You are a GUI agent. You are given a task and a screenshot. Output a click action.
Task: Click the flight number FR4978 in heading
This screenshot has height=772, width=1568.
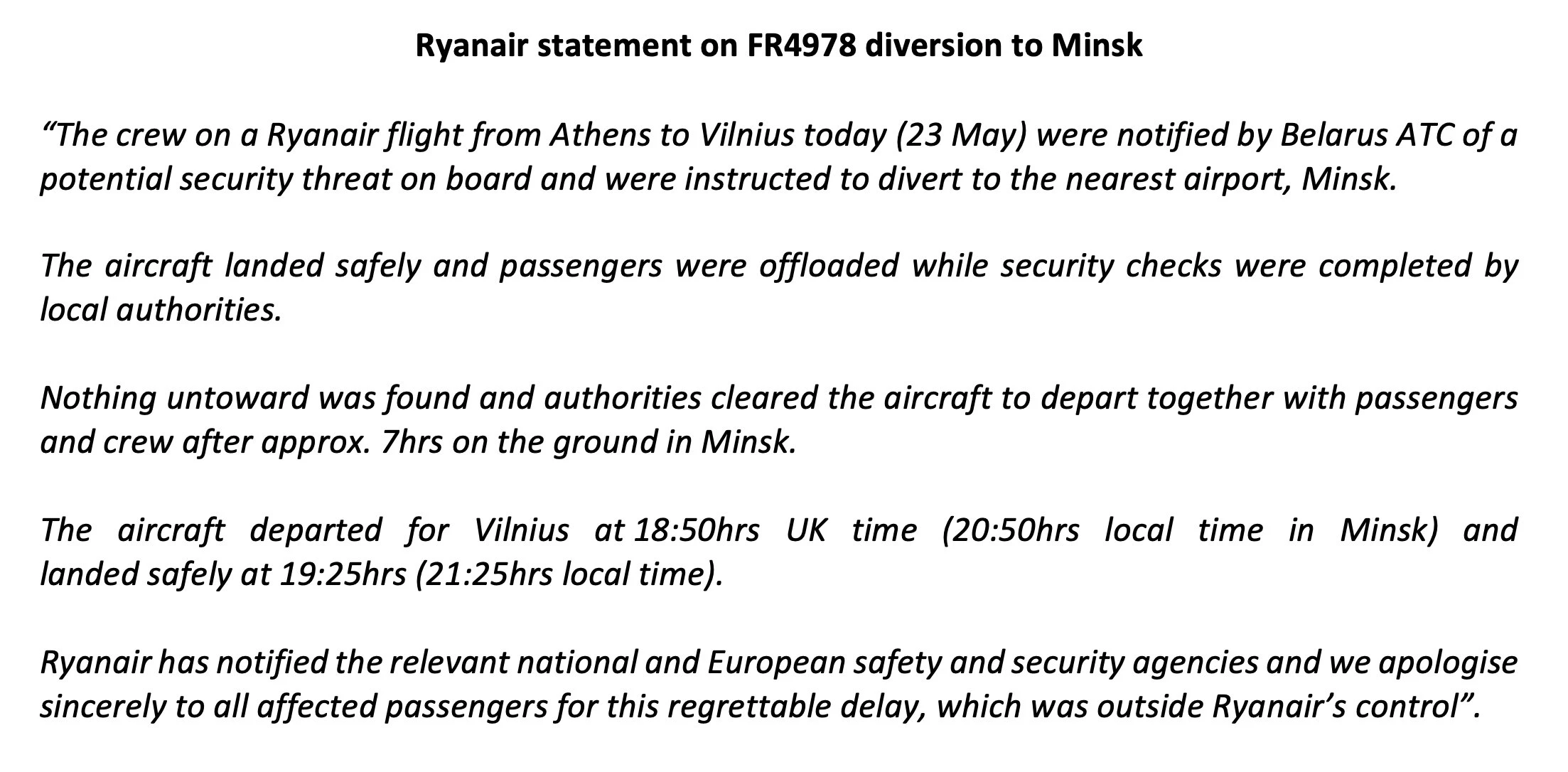(x=804, y=45)
